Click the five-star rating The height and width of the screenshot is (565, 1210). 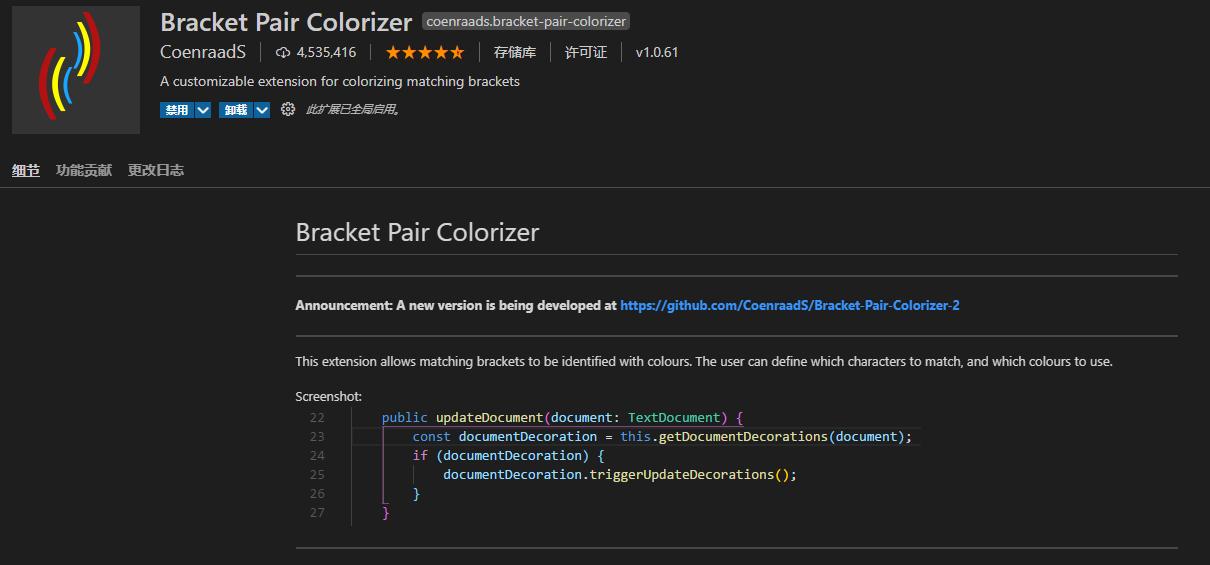(425, 52)
